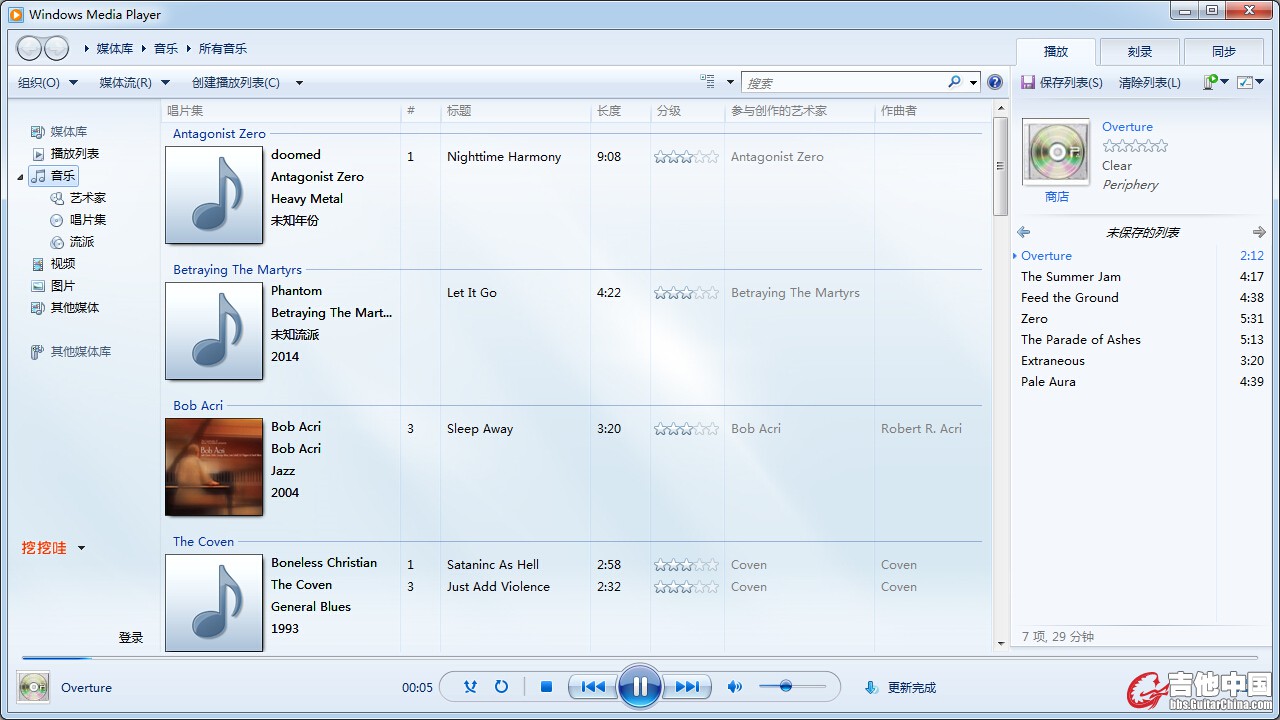Click in the 搜索 search box
The image size is (1280, 720).
coord(845,82)
